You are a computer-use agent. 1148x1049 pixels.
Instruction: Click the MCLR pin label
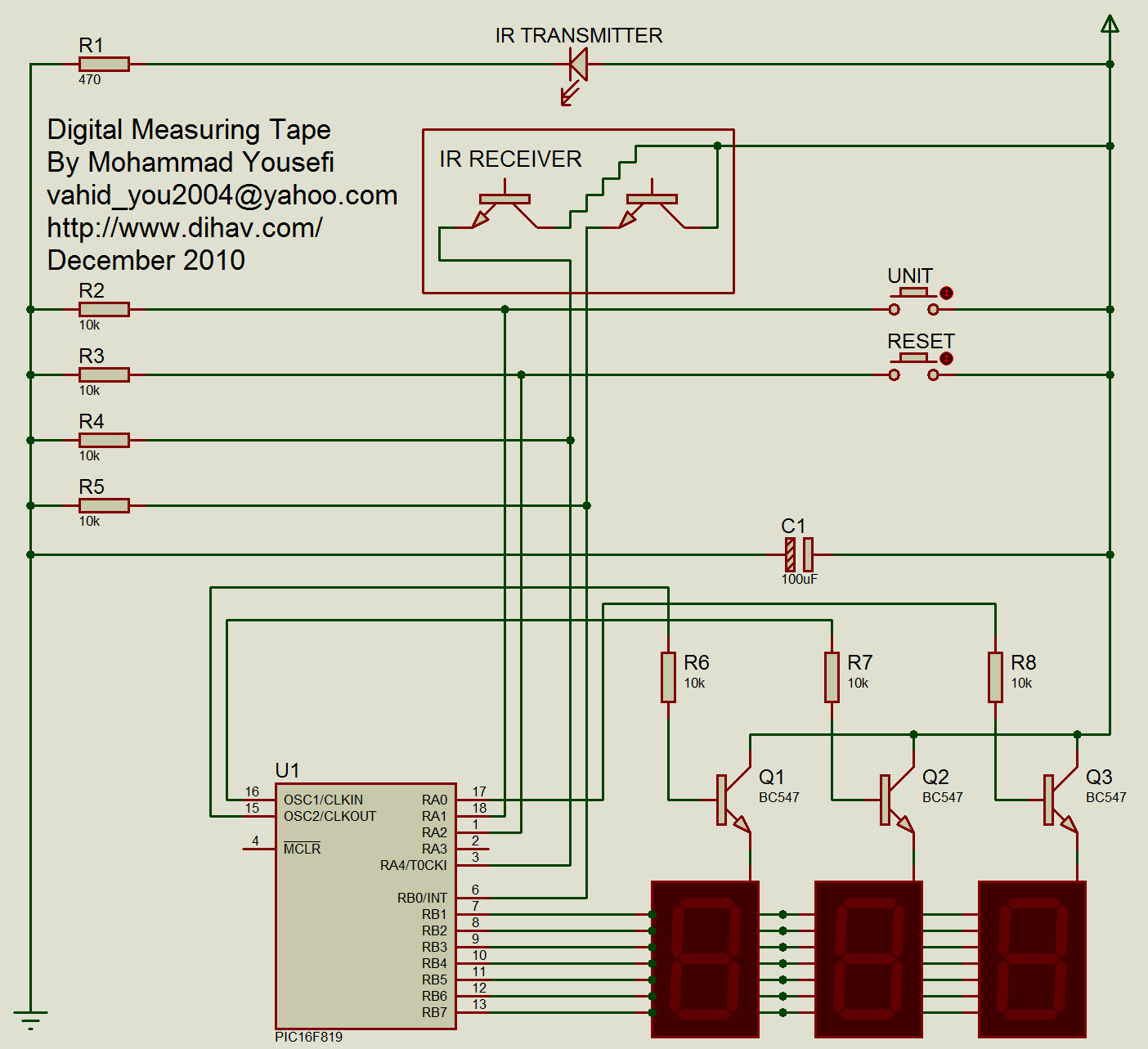point(302,849)
